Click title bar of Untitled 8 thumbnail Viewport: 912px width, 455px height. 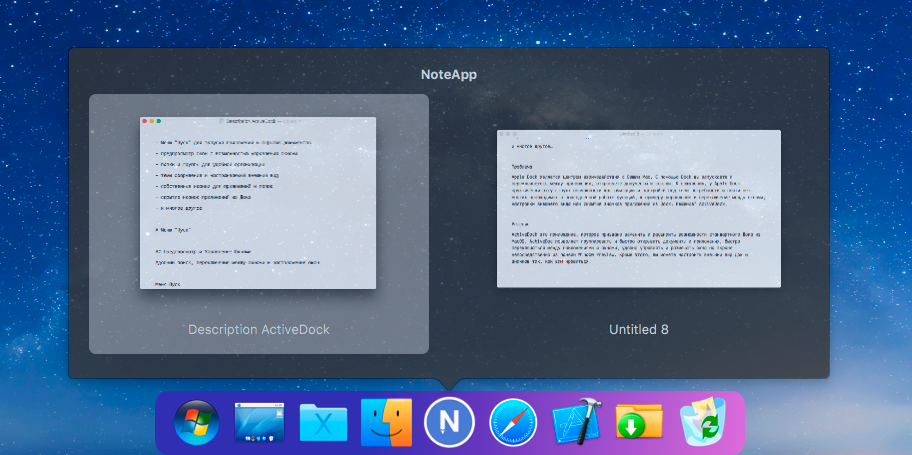click(x=638, y=132)
